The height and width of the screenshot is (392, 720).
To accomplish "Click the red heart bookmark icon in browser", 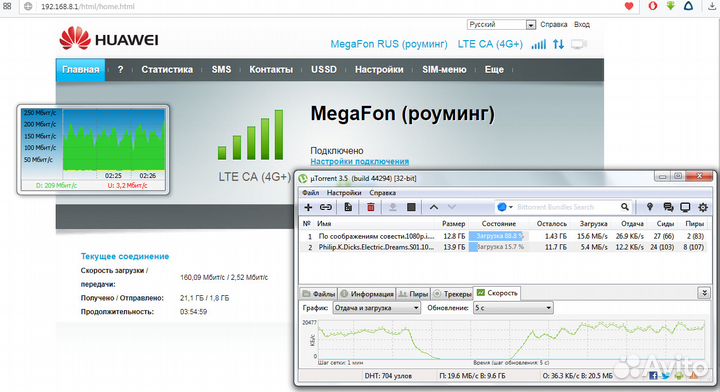I will click(x=629, y=6).
